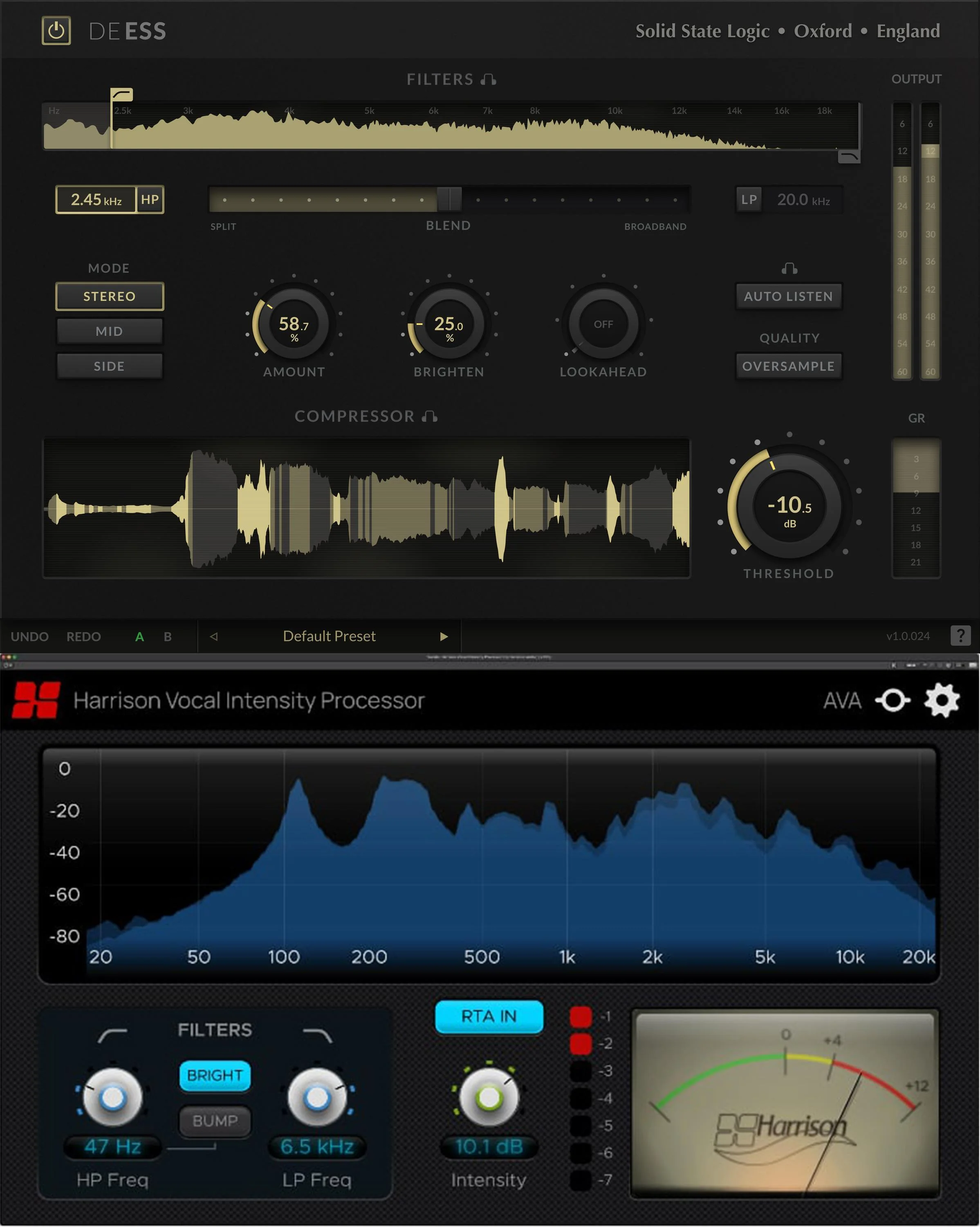The height and width of the screenshot is (1227, 980).
Task: Click the Redo button
Action: (x=84, y=637)
